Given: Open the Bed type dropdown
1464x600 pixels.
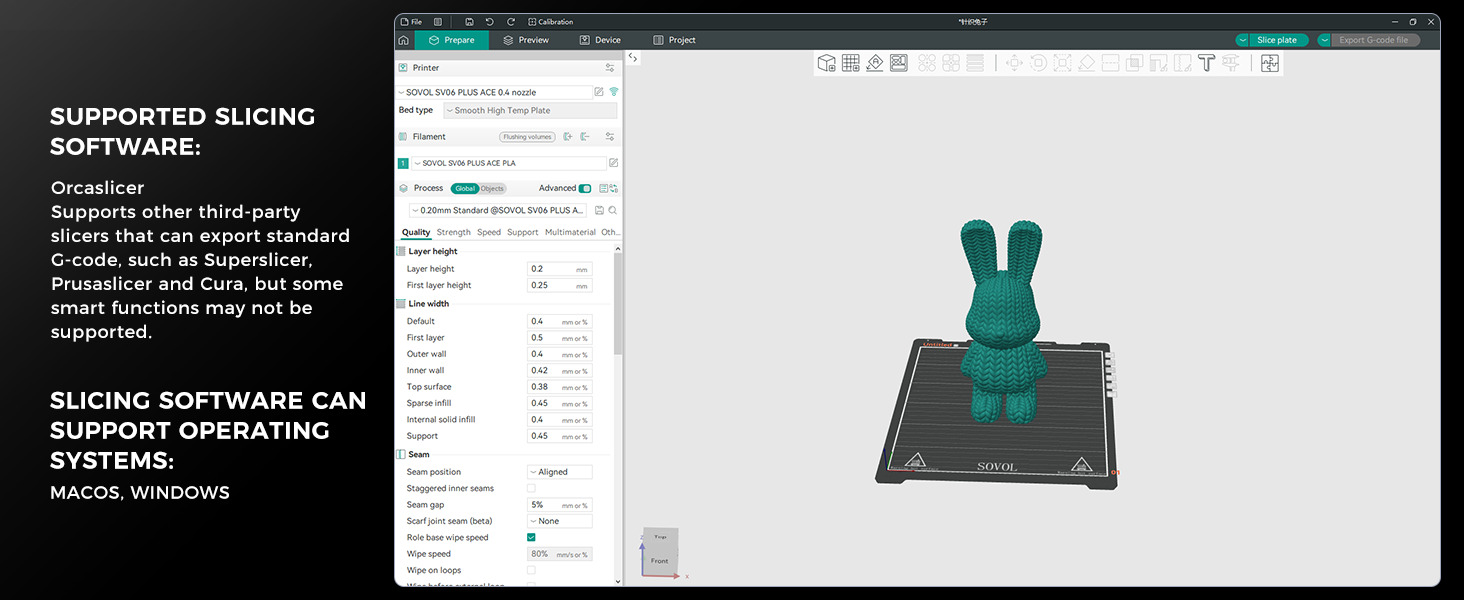Looking at the screenshot, I should click(529, 111).
